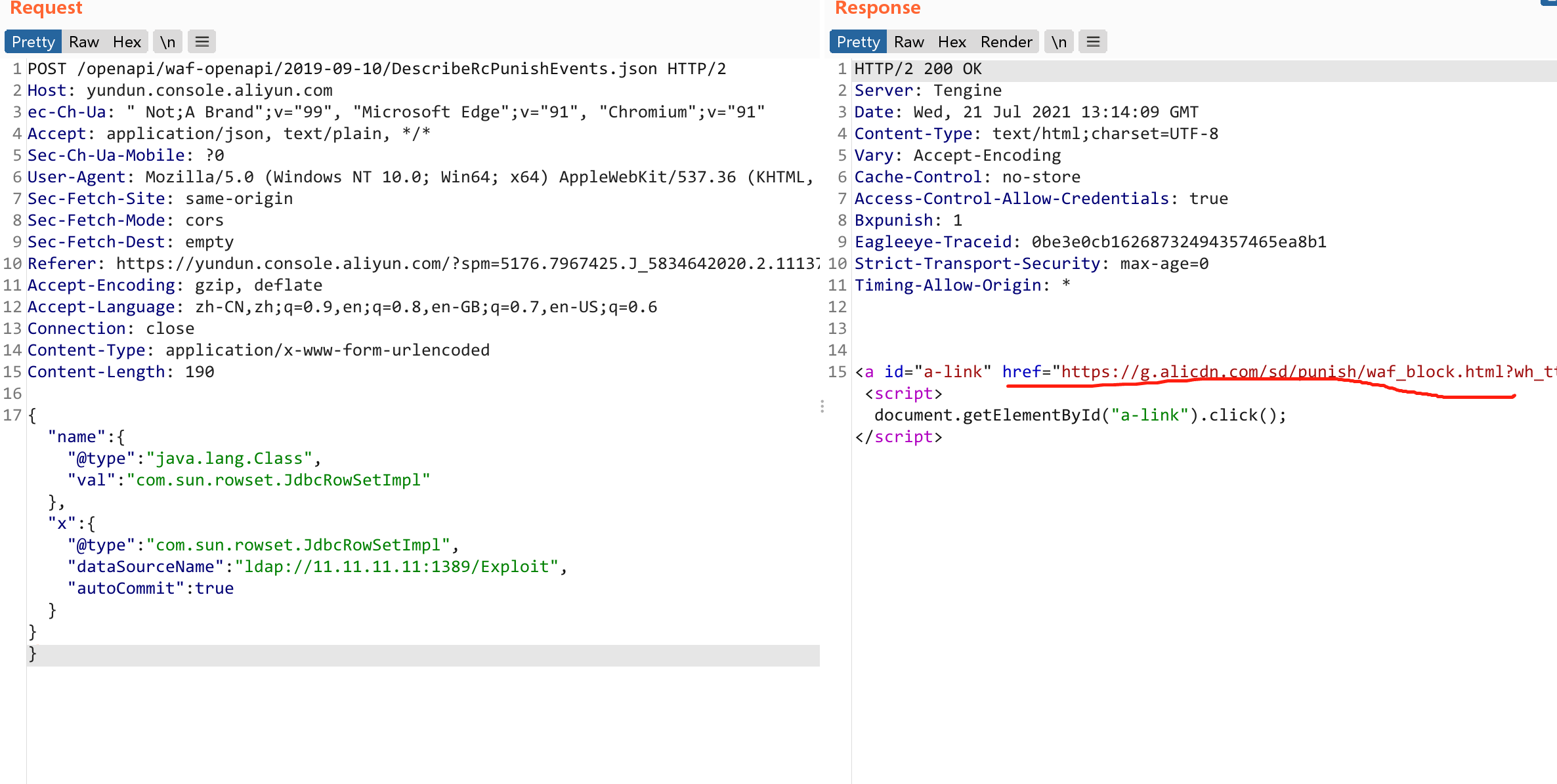Viewport: 1557px width, 784px height.
Task: Switch Request view to Hex tab
Action: (x=127, y=42)
